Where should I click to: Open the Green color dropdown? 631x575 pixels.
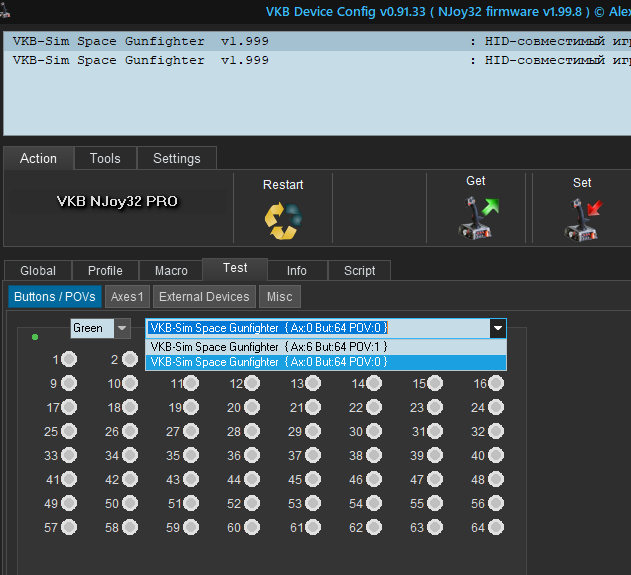[x=122, y=328]
